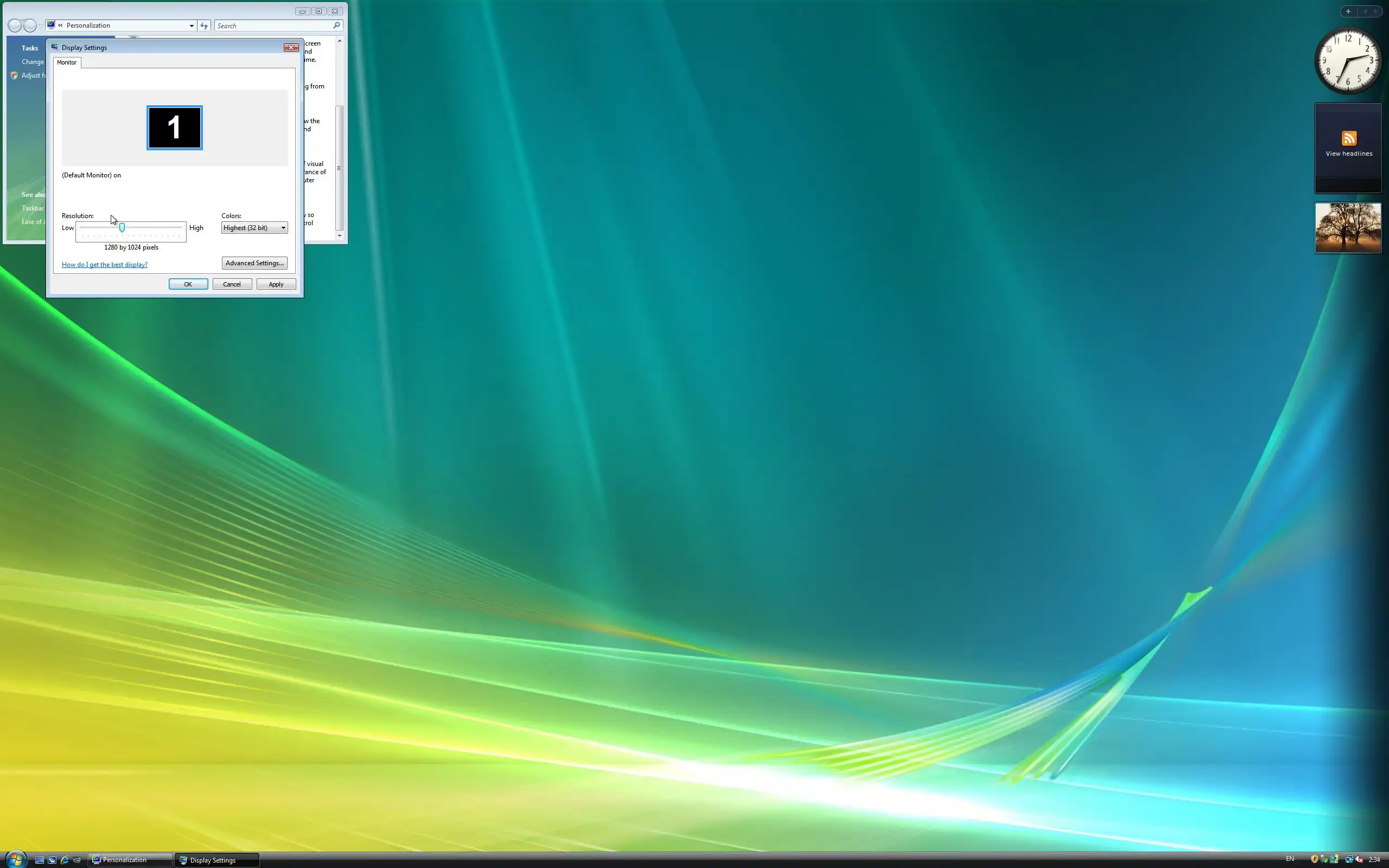This screenshot has width=1389, height=868.
Task: Open the Windows Start orb
Action: [16, 859]
